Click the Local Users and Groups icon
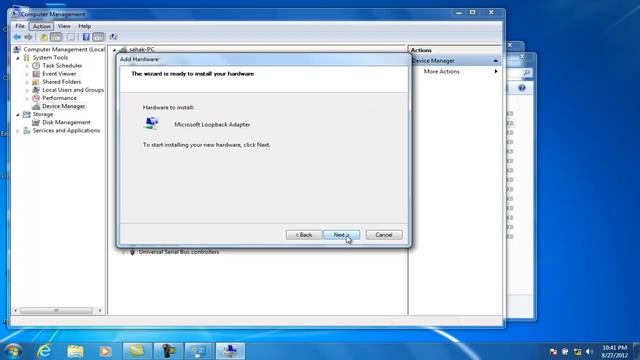The height and width of the screenshot is (360, 640). coord(36,90)
